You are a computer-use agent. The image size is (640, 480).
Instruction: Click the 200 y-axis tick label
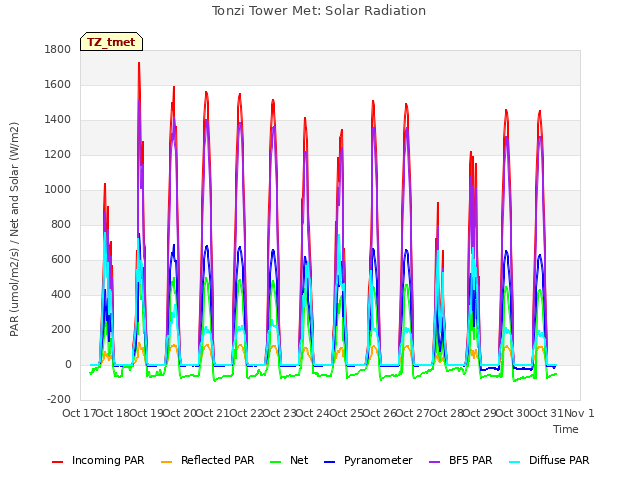point(61,329)
